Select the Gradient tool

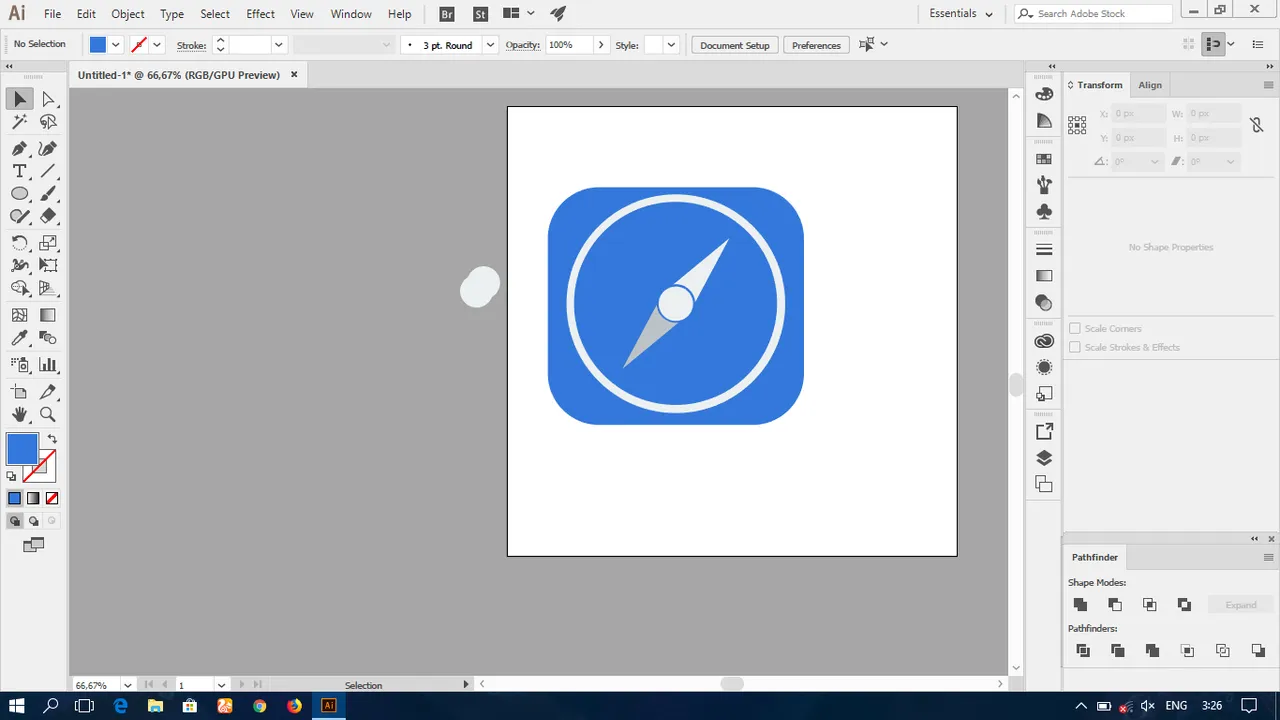[x=48, y=315]
